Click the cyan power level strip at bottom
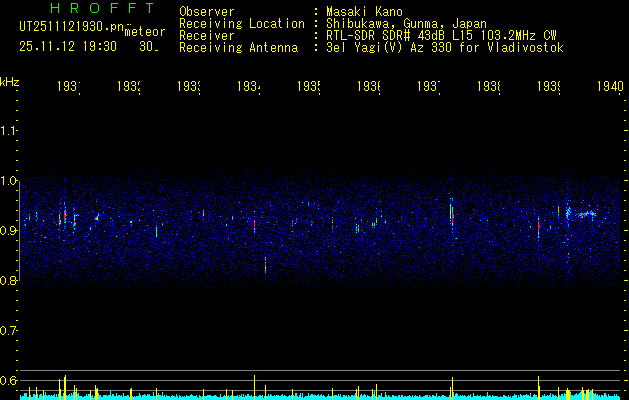Screen dimensions: 629x400 tap(314, 396)
